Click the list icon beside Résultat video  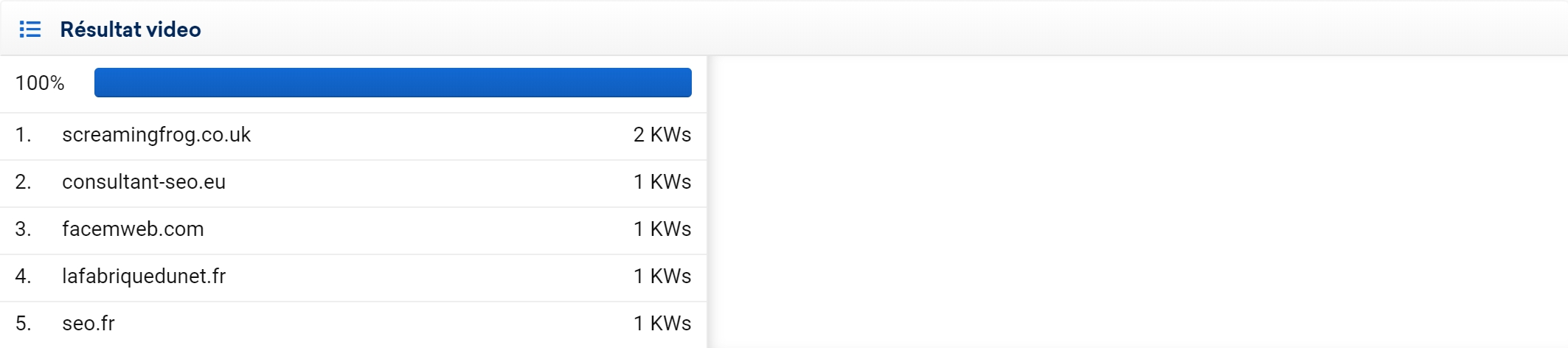[x=30, y=29]
